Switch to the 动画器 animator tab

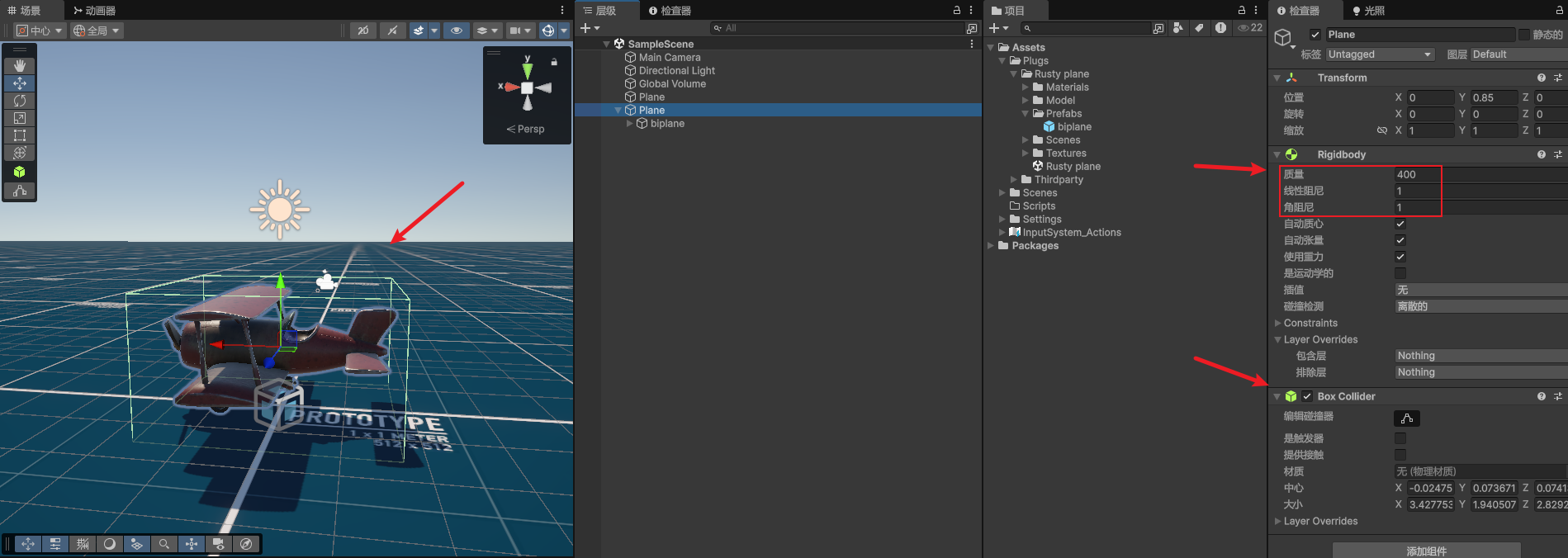[94, 10]
